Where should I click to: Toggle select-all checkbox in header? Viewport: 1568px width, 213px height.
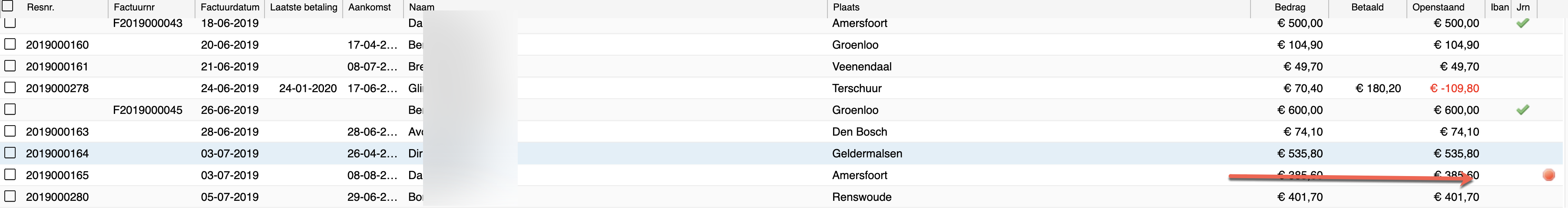point(8,6)
